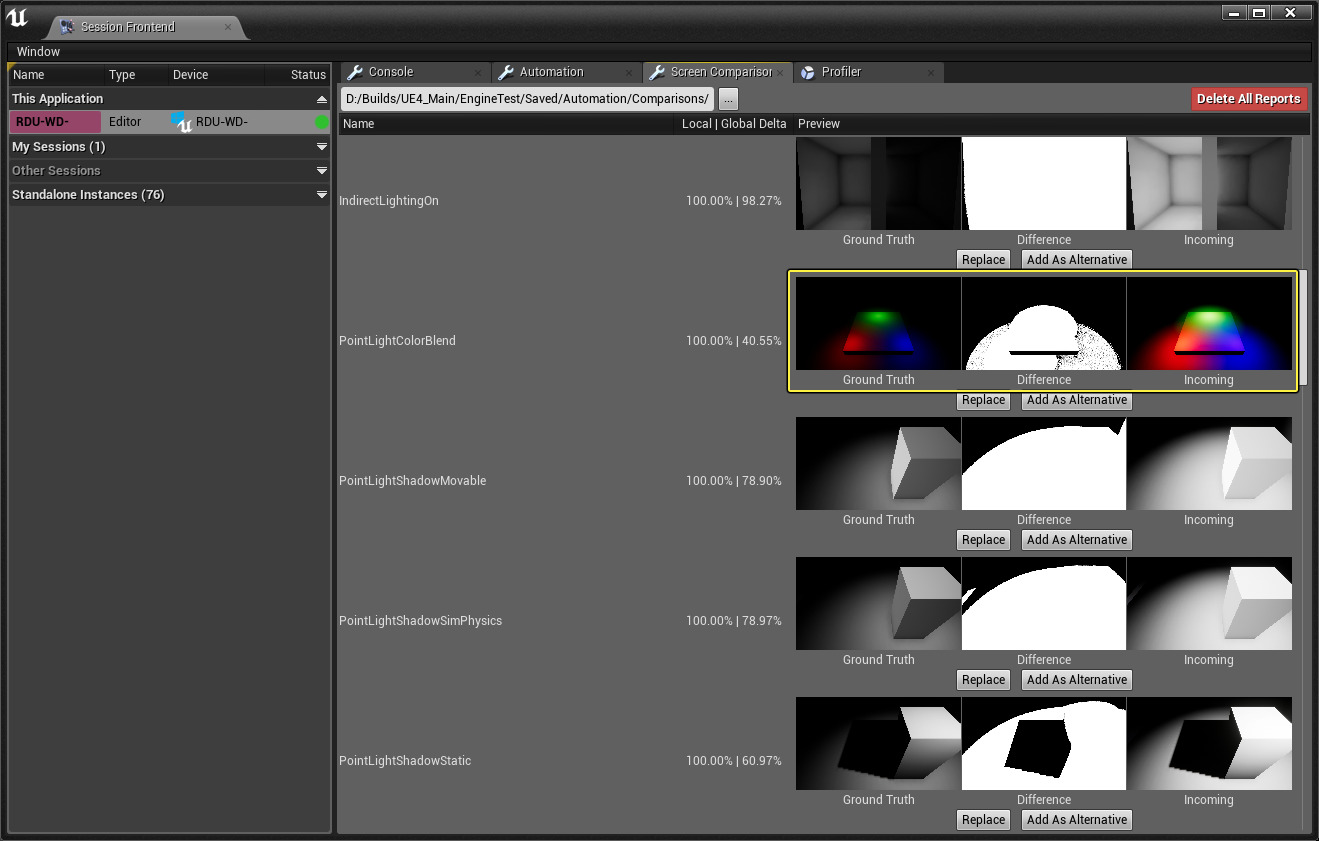Click the RDU-WD device platform icon
This screenshot has height=841, width=1319.
click(181, 122)
